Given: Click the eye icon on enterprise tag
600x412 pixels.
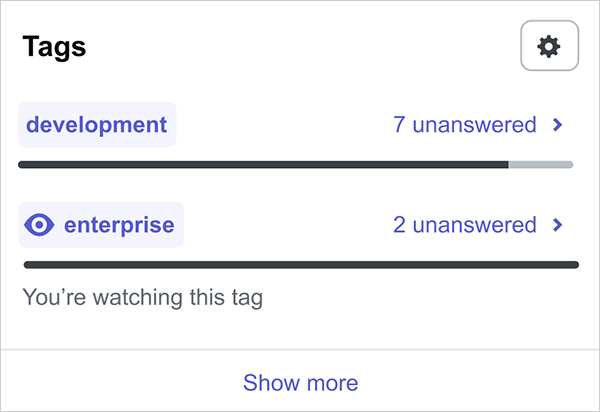Looking at the screenshot, I should click(39, 225).
